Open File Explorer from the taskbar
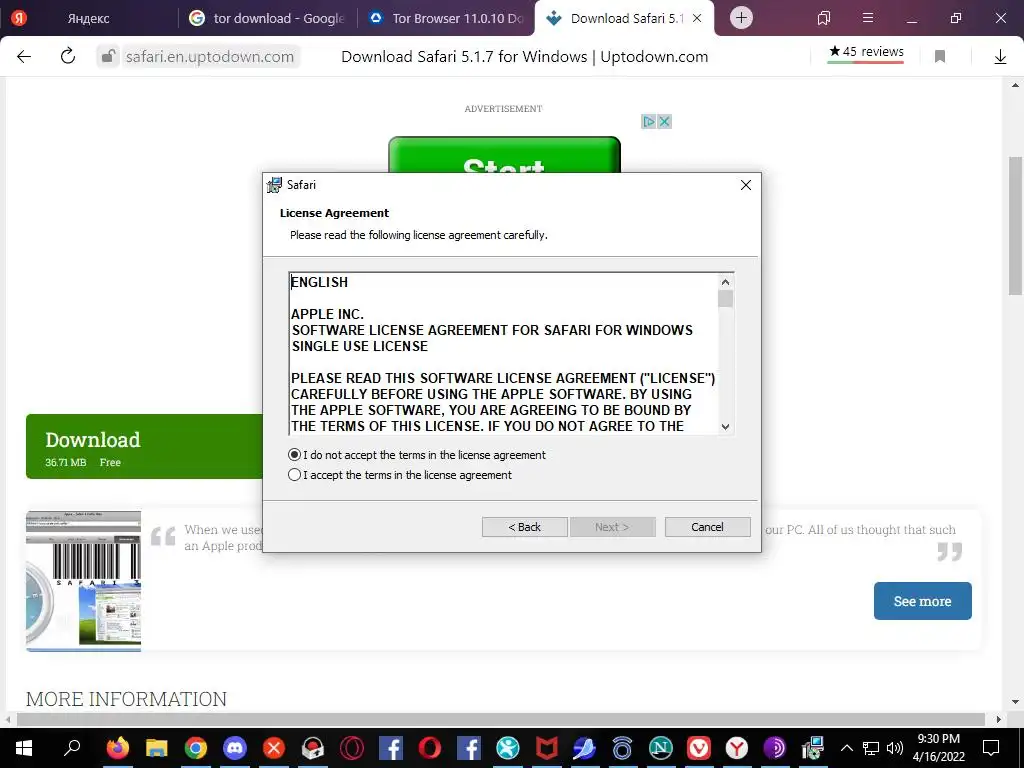The image size is (1024, 768). point(157,747)
